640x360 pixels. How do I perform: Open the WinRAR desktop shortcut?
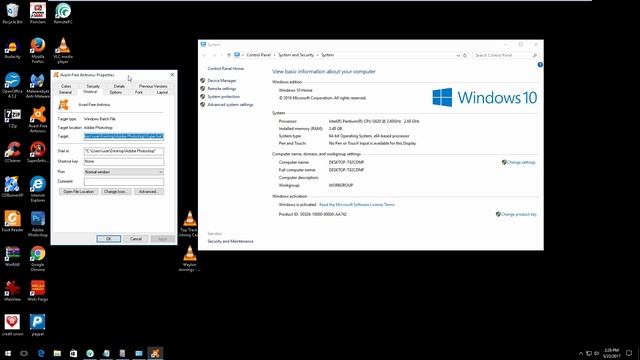[12, 256]
